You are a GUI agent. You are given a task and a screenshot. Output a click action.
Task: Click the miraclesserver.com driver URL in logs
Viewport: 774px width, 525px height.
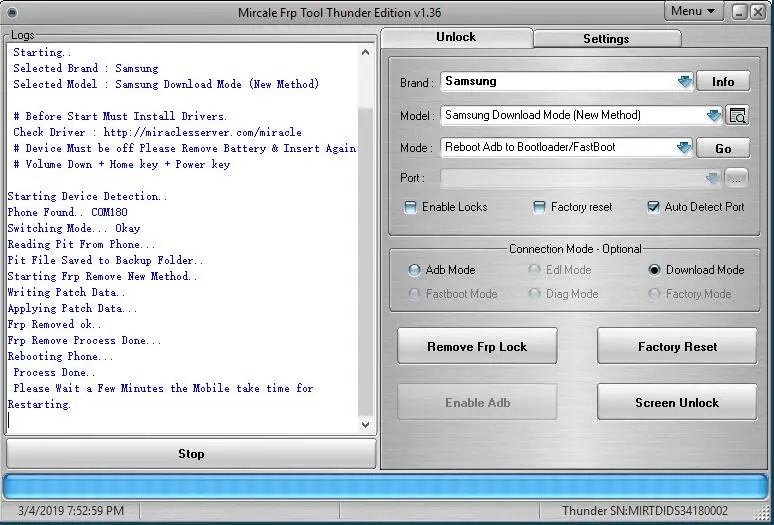pyautogui.click(x=202, y=132)
